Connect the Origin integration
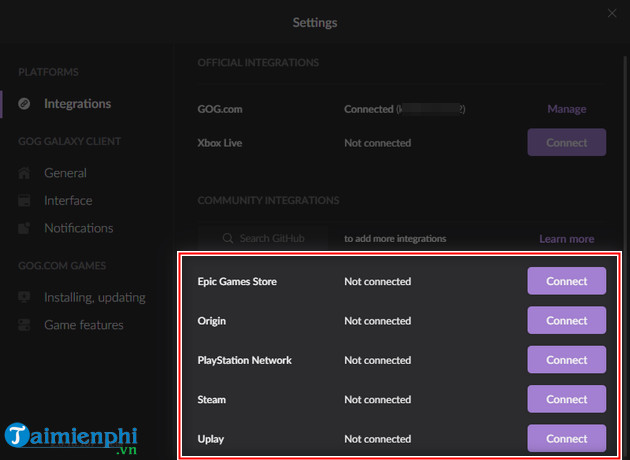 (x=567, y=320)
